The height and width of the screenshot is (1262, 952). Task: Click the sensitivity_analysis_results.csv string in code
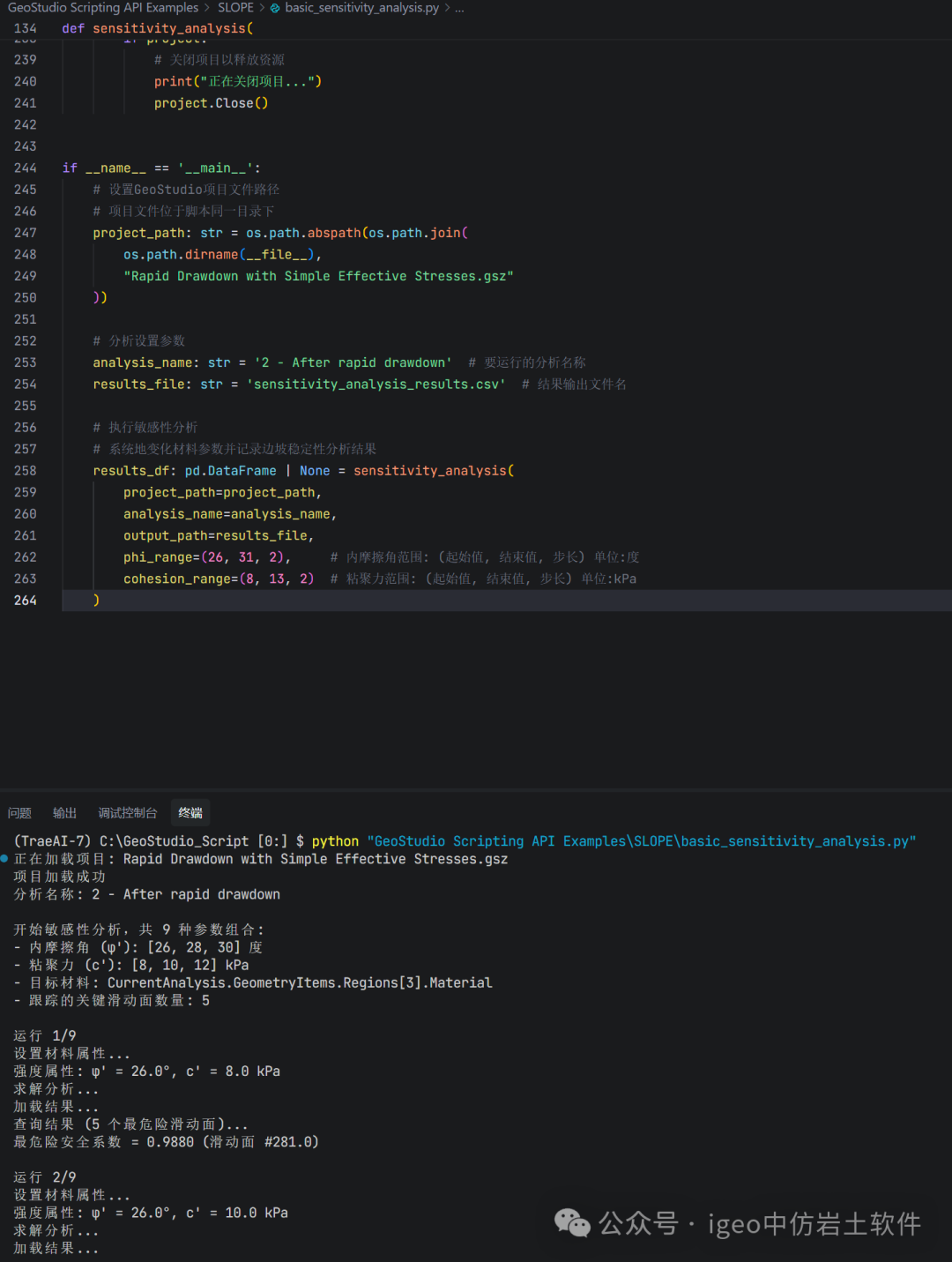coord(376,385)
